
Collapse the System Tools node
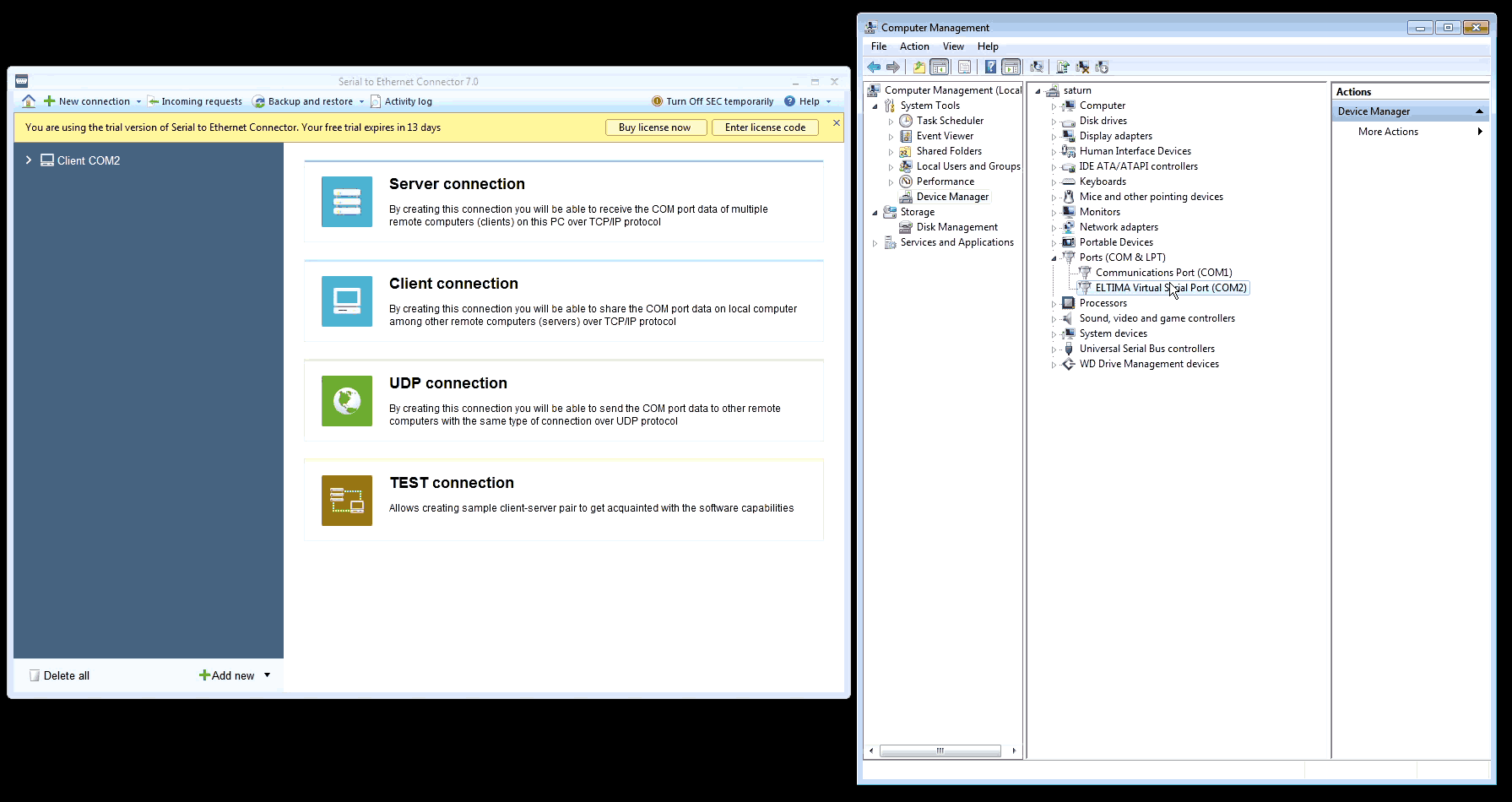[875, 106]
